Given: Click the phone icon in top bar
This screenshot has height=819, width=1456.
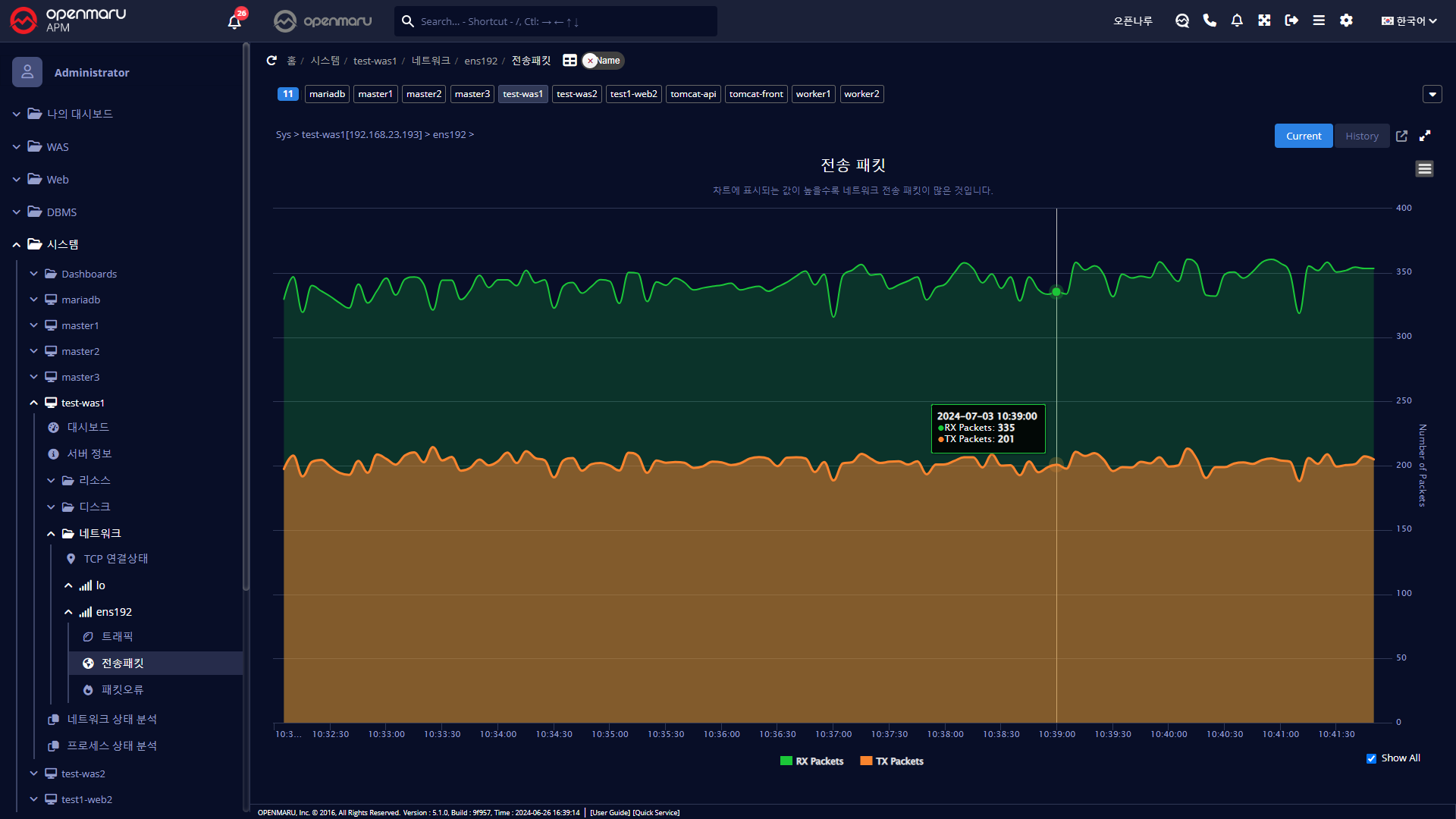Looking at the screenshot, I should (1210, 20).
